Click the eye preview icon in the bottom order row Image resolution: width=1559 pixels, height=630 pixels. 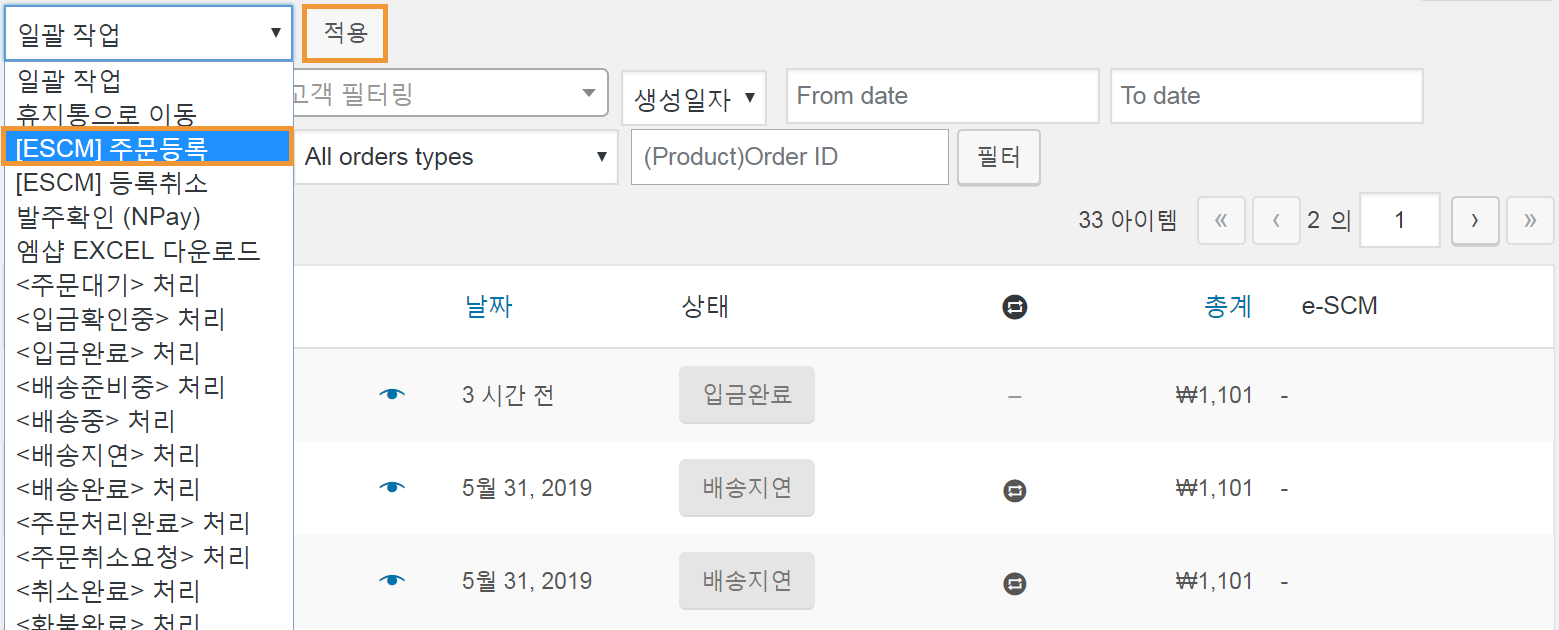point(393,581)
